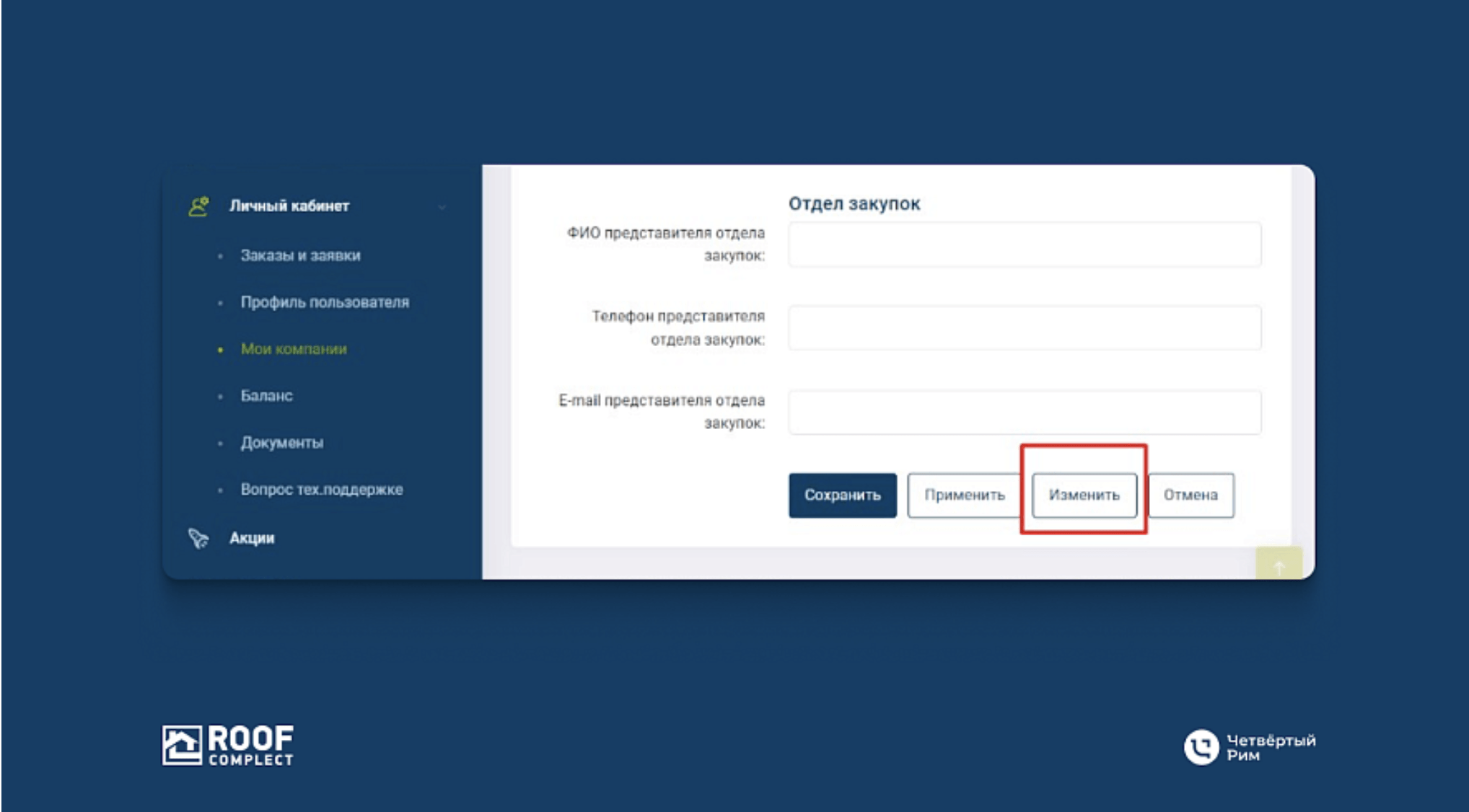The height and width of the screenshot is (812, 1469).
Task: Click the ROOF Complect house logo
Action: tap(182, 745)
